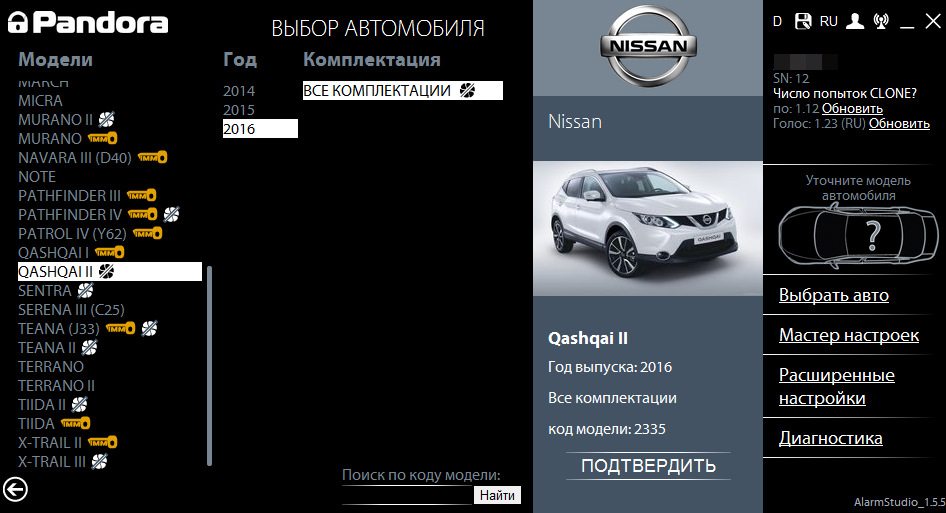Choose the TERRANO model
Image resolution: width=946 pixels, height=513 pixels.
click(51, 366)
